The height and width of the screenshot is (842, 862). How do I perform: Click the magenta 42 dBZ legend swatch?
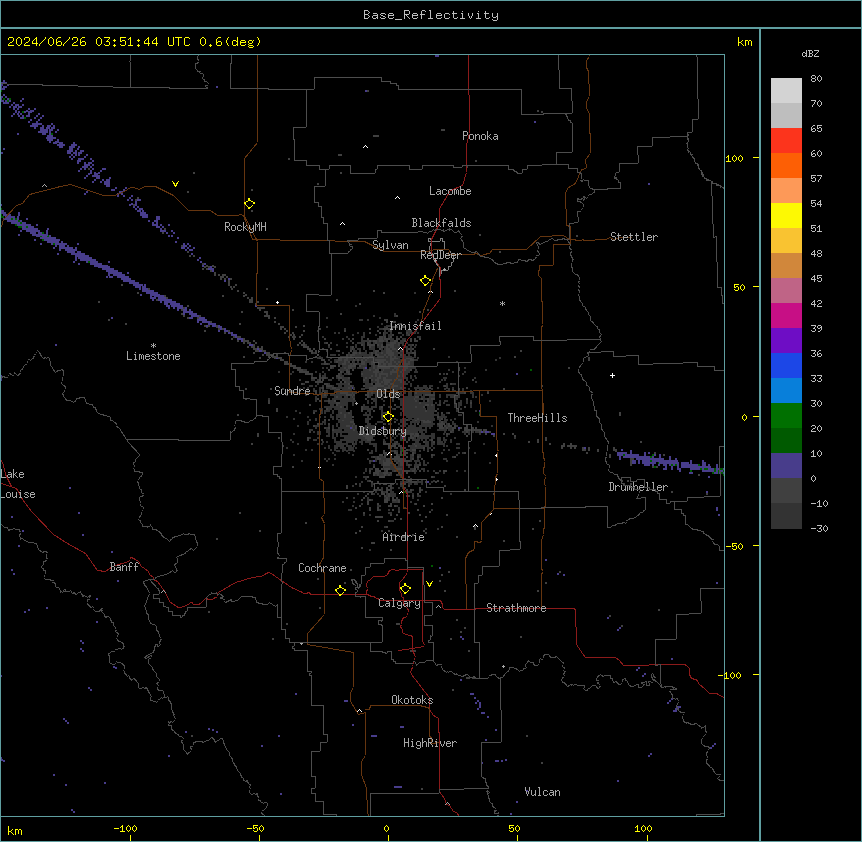coord(786,315)
